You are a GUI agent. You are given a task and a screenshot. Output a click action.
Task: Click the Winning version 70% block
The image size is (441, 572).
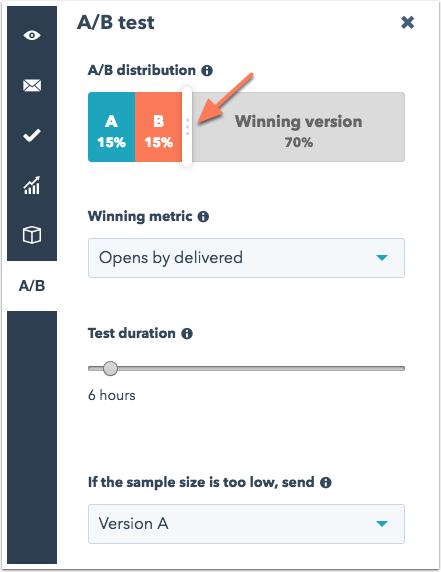298,127
